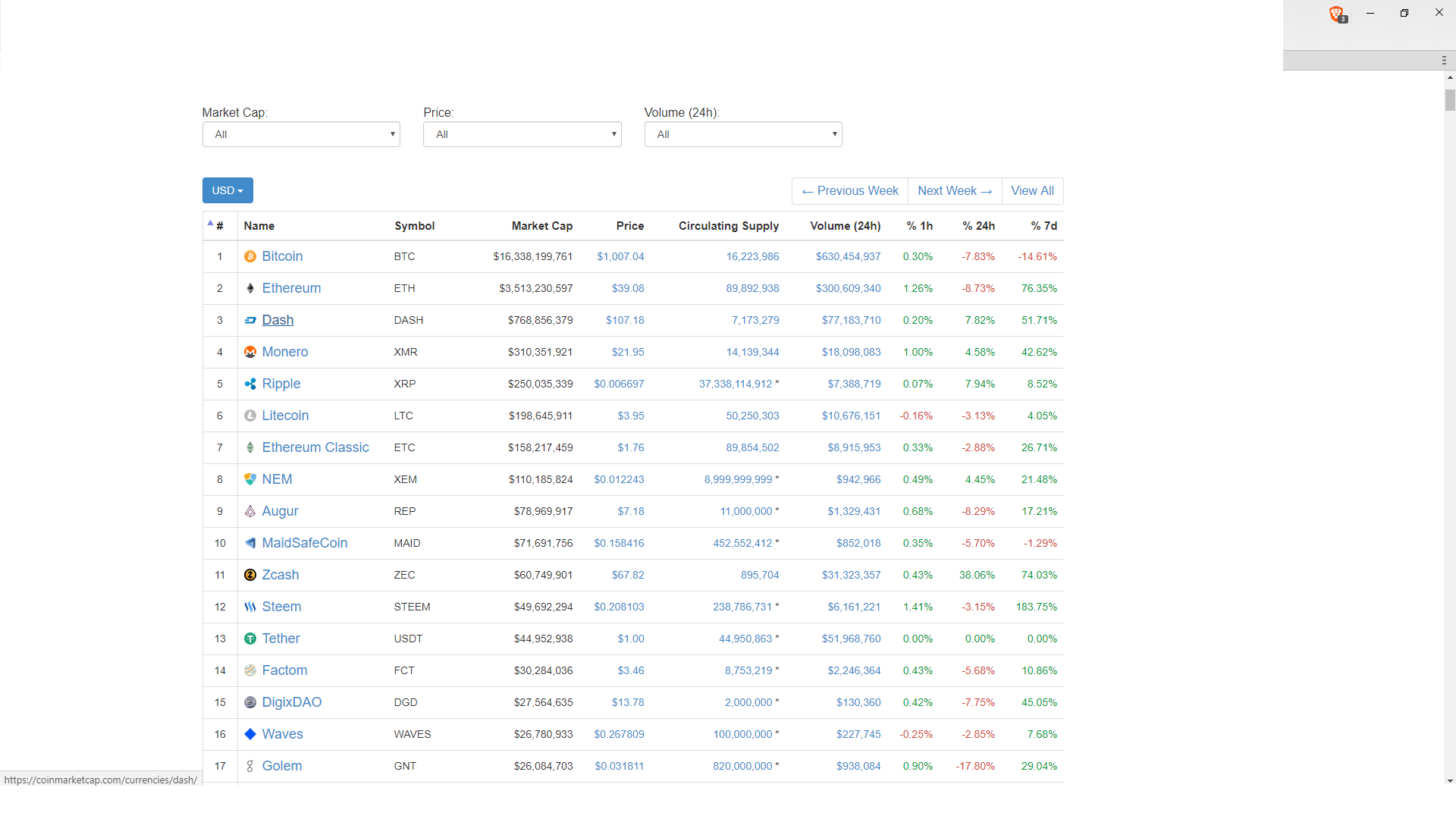
Task: Open the Monero currency link
Action: tap(285, 352)
